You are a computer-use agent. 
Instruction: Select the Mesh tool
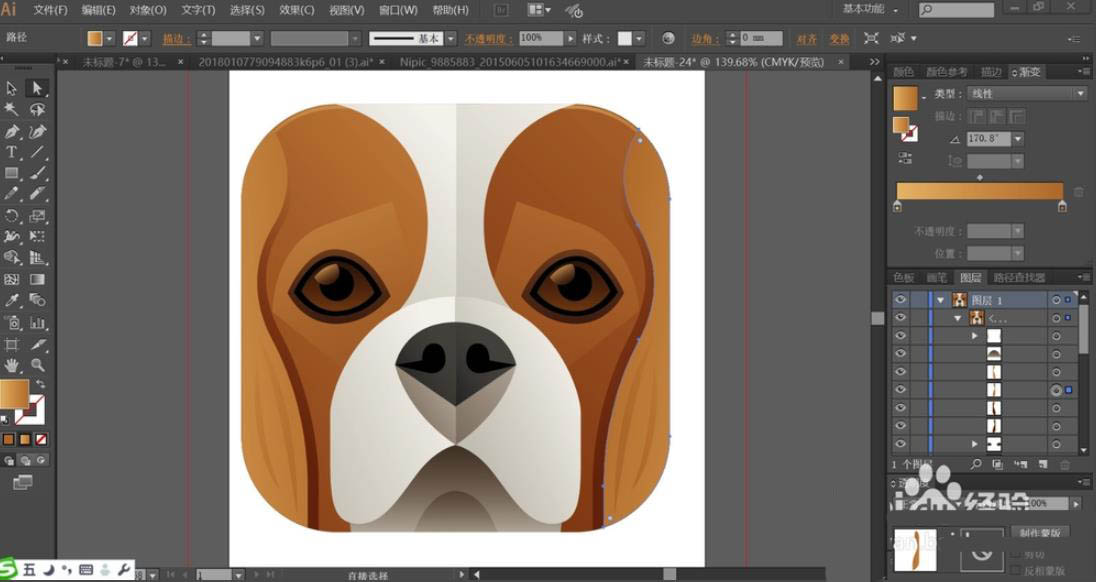click(x=12, y=279)
